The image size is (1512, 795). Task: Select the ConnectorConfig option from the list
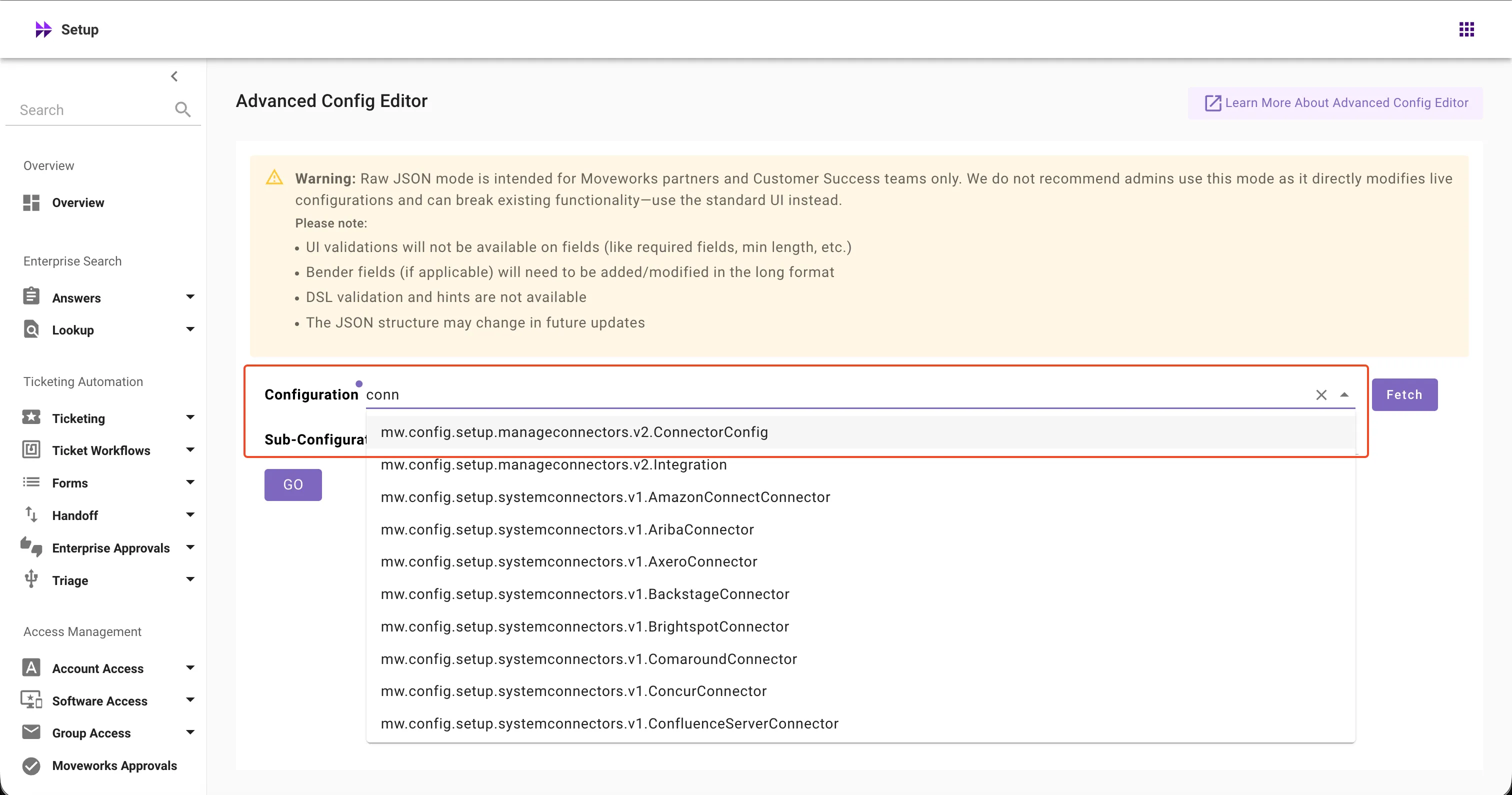click(x=573, y=432)
